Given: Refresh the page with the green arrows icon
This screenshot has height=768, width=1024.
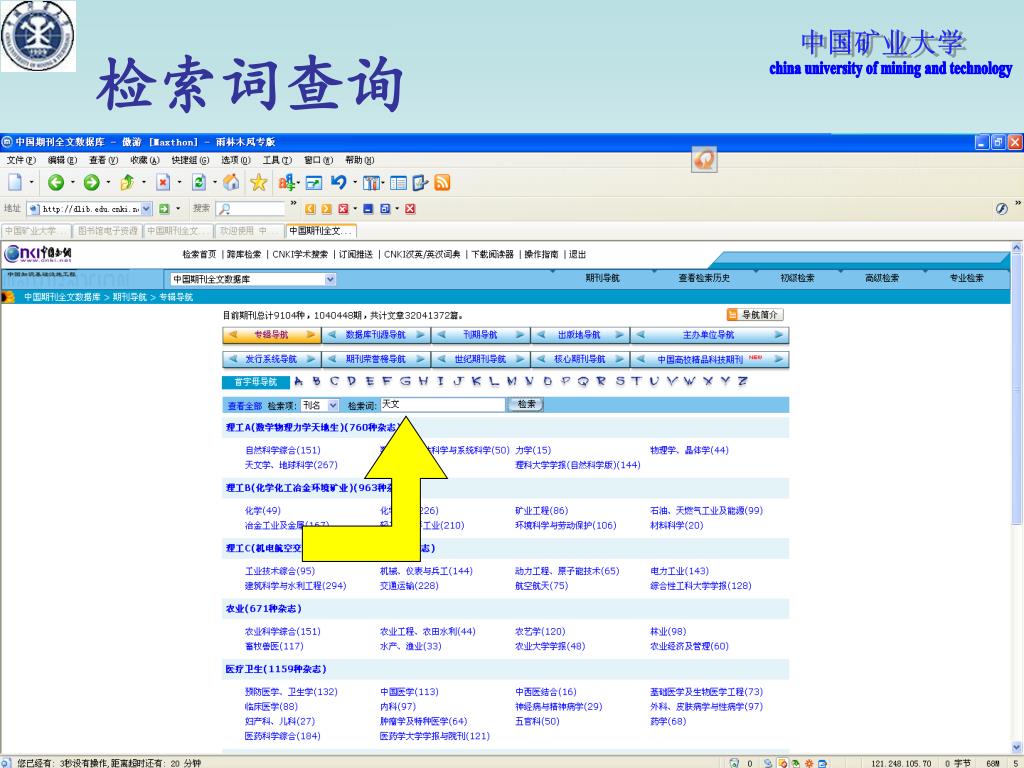Looking at the screenshot, I should [199, 183].
